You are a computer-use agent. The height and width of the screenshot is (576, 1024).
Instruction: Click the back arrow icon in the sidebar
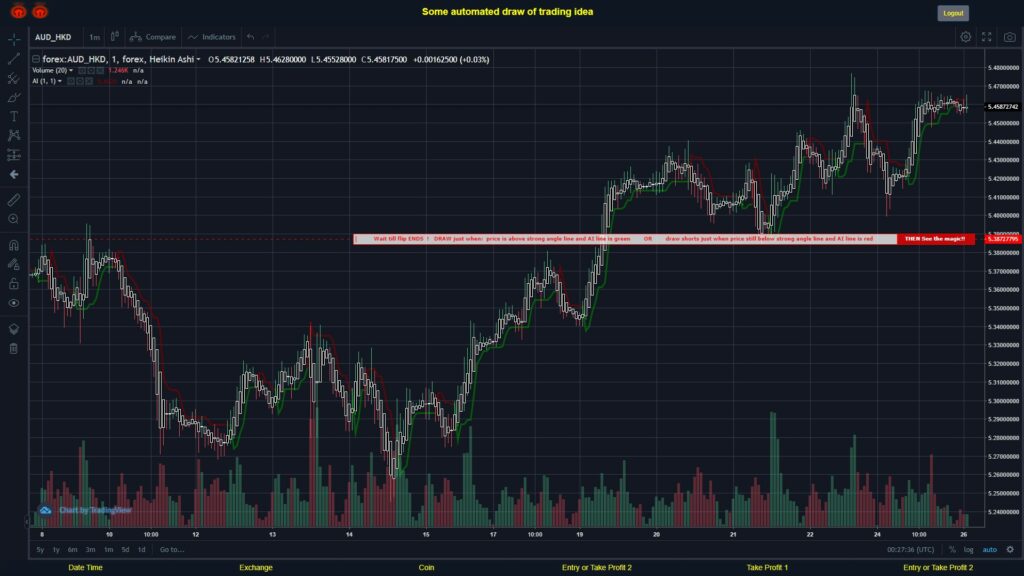(x=14, y=174)
